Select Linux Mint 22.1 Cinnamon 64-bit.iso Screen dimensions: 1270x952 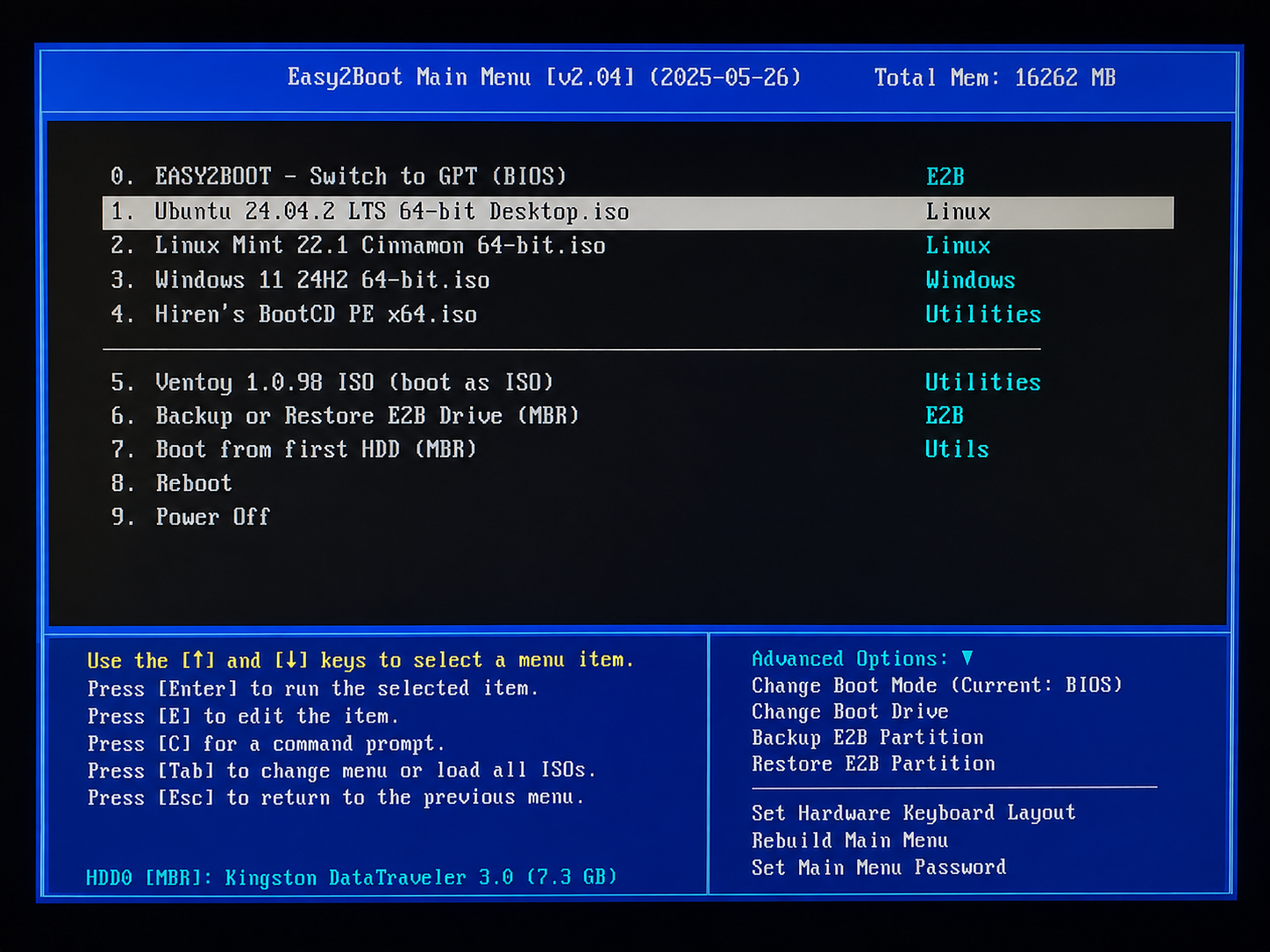[x=358, y=245]
